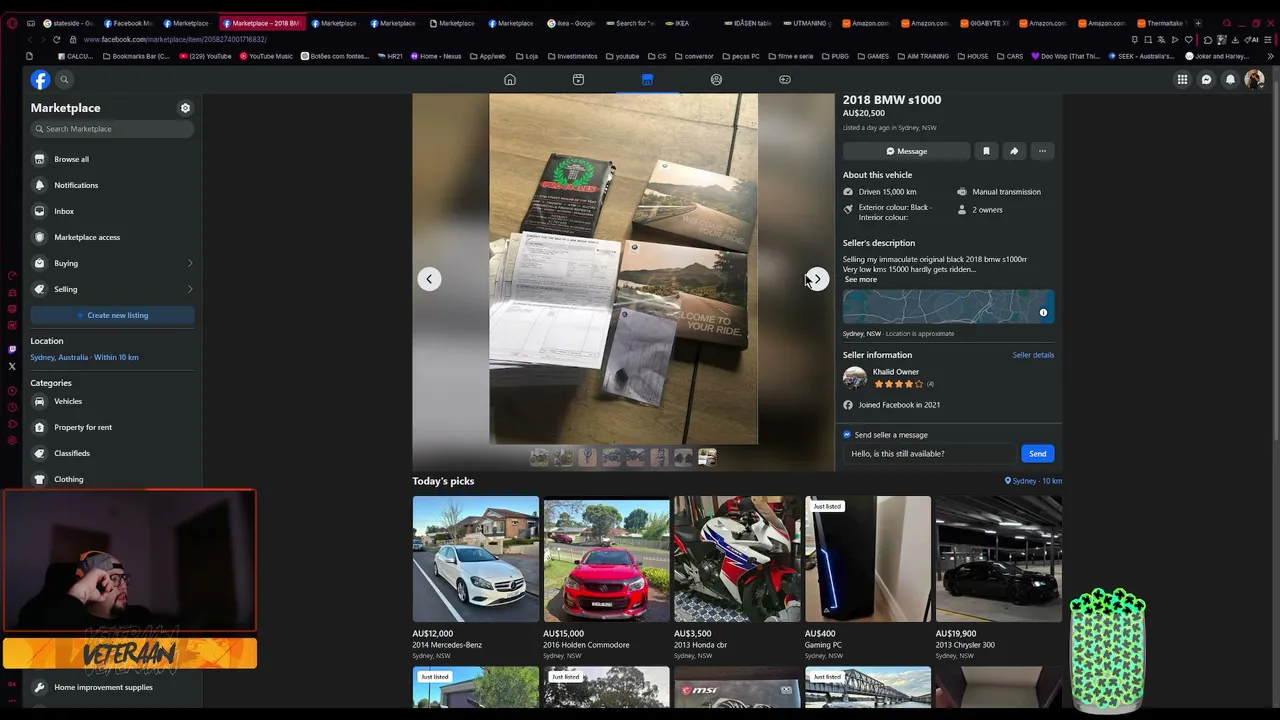Open the Vehicles category

click(x=112, y=401)
